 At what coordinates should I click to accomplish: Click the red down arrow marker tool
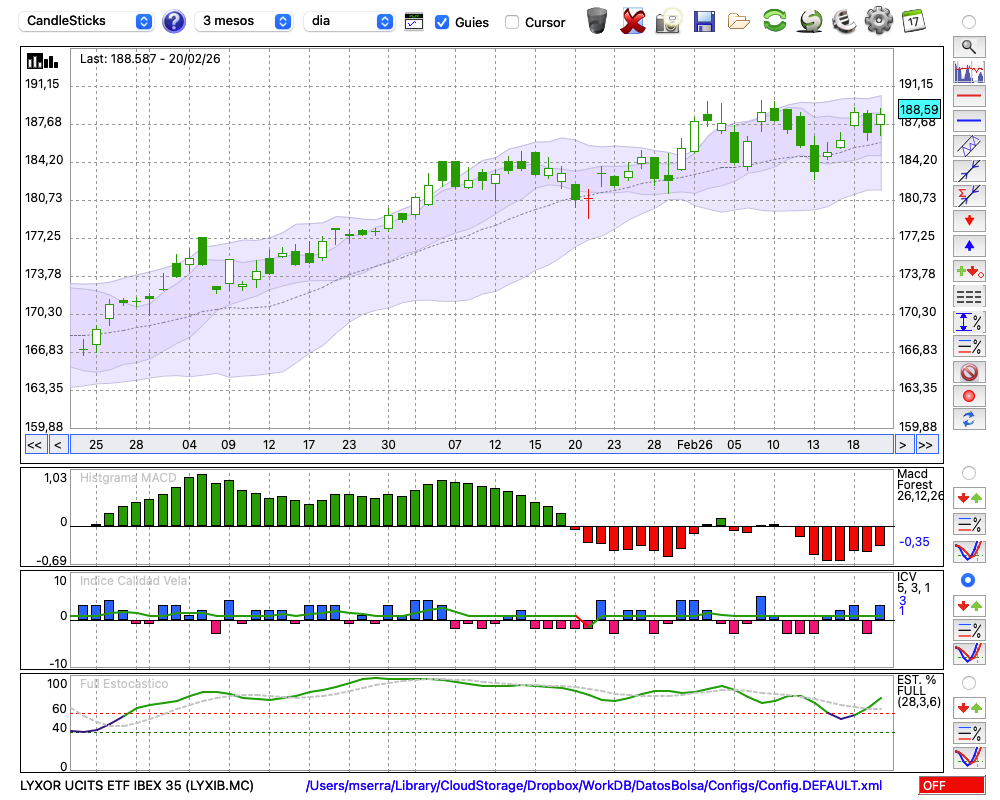point(969,221)
